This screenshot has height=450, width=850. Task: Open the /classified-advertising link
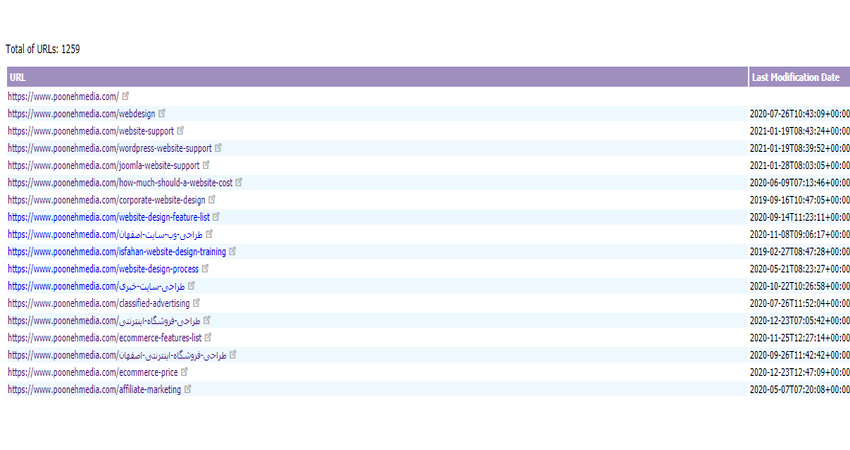click(99, 304)
